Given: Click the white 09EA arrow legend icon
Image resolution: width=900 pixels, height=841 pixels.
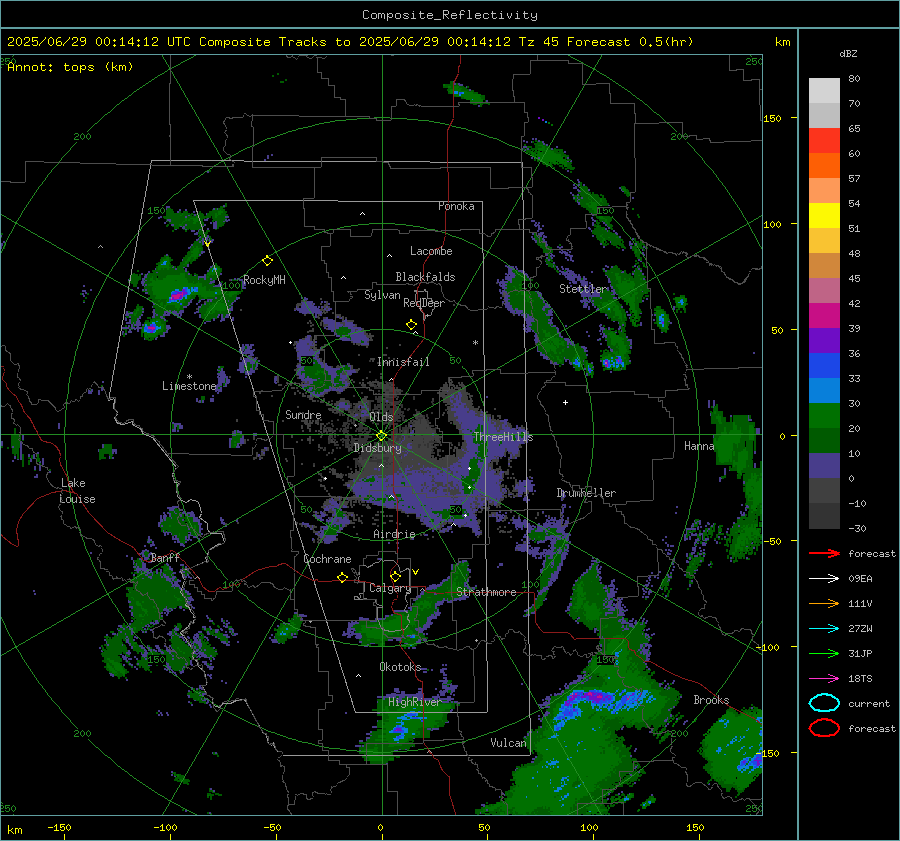Looking at the screenshot, I should [824, 578].
